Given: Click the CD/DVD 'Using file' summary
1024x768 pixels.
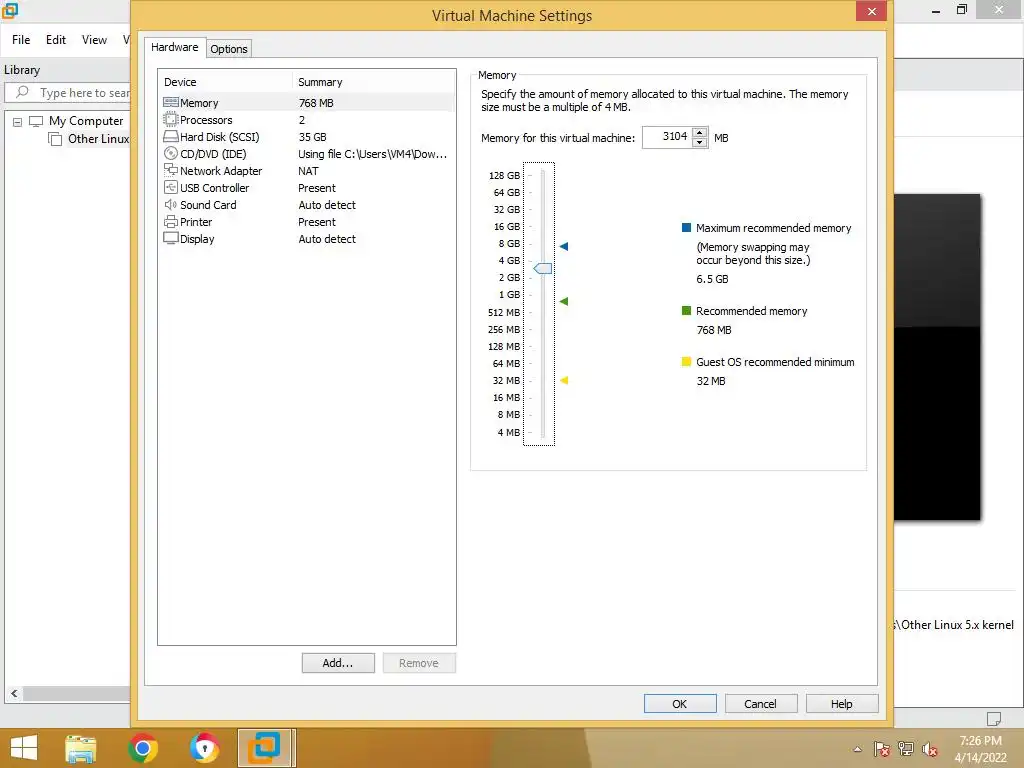Looking at the screenshot, I should 372,154.
